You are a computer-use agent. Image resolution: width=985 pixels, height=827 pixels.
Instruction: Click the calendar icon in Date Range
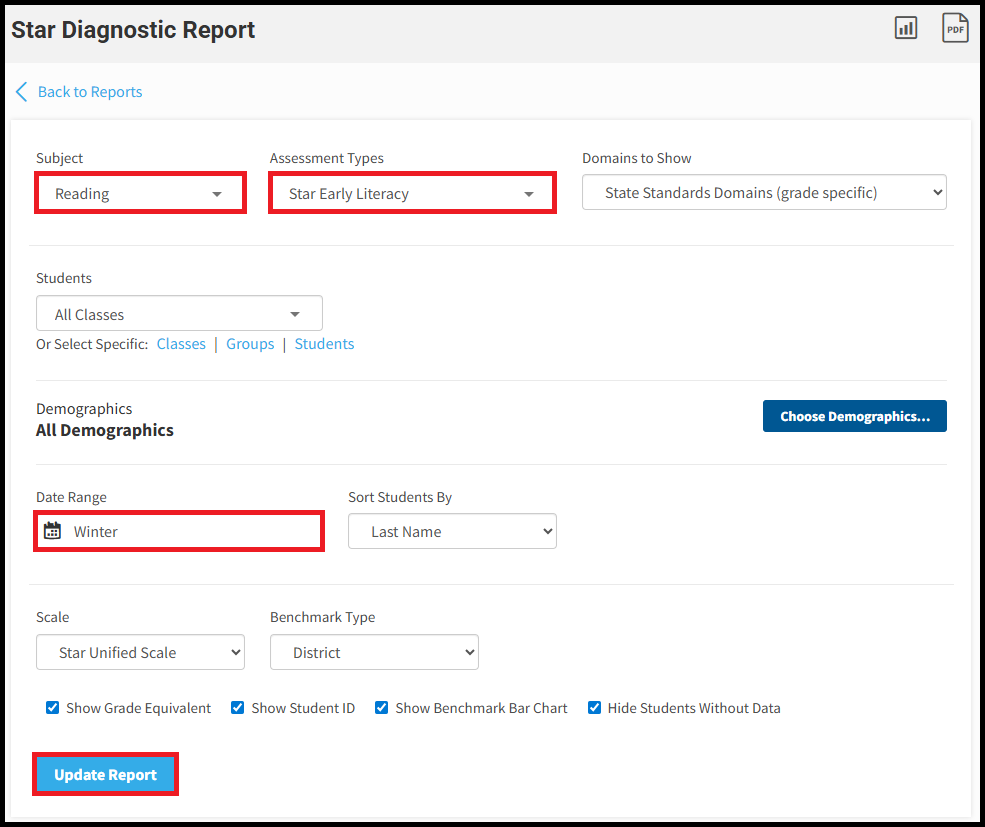pos(53,531)
